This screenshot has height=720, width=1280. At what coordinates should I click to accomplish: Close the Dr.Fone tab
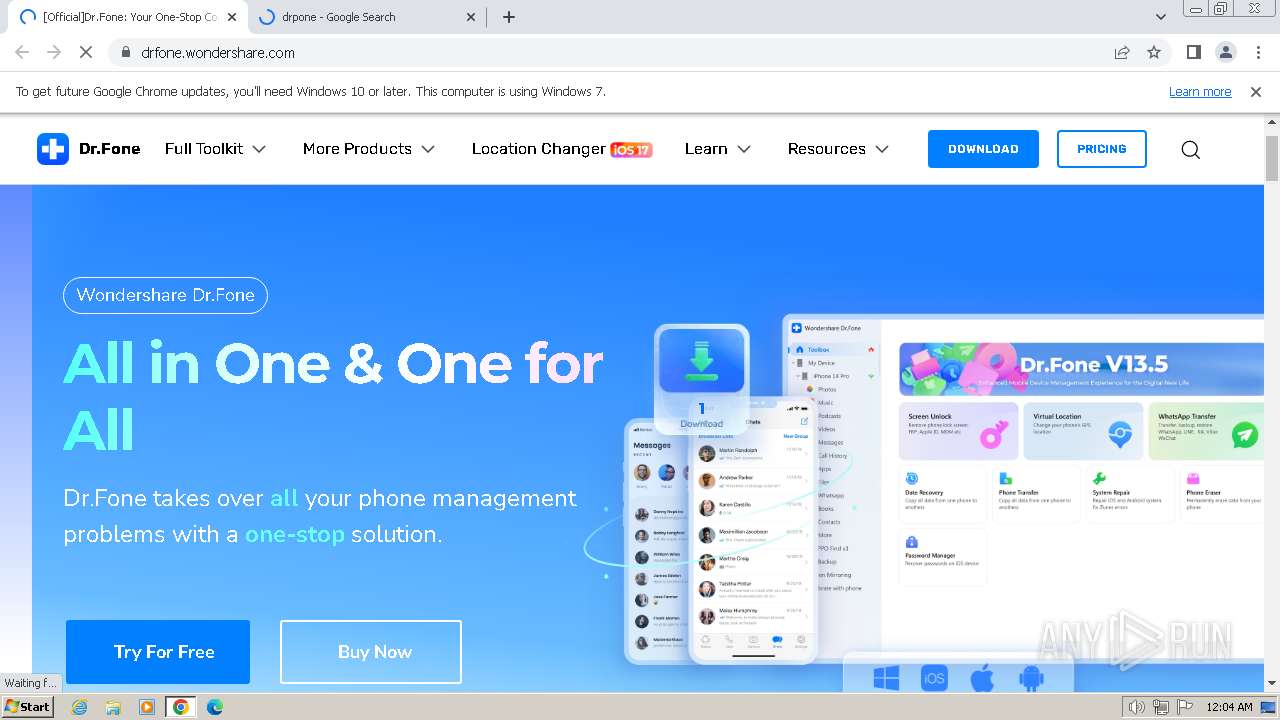pyautogui.click(x=232, y=17)
